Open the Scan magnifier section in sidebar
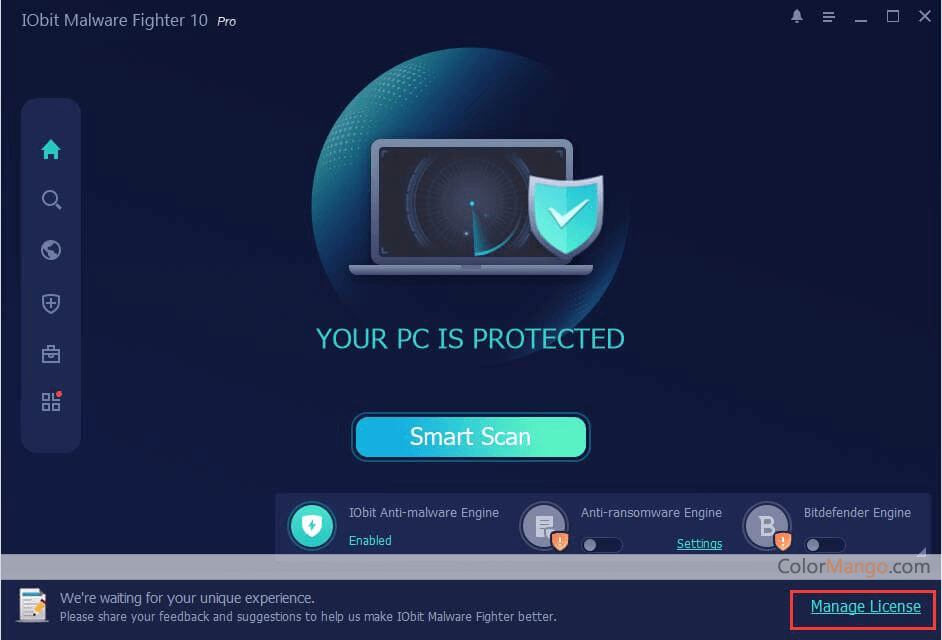Viewport: 942px width, 640px height. click(x=51, y=200)
